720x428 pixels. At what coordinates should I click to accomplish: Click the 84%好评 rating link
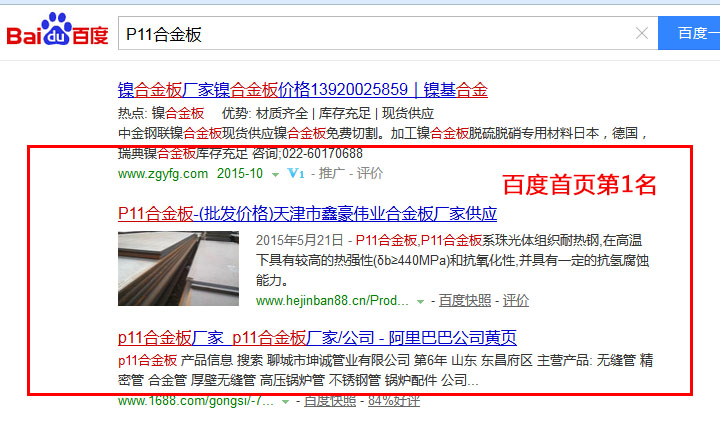[x=394, y=401]
